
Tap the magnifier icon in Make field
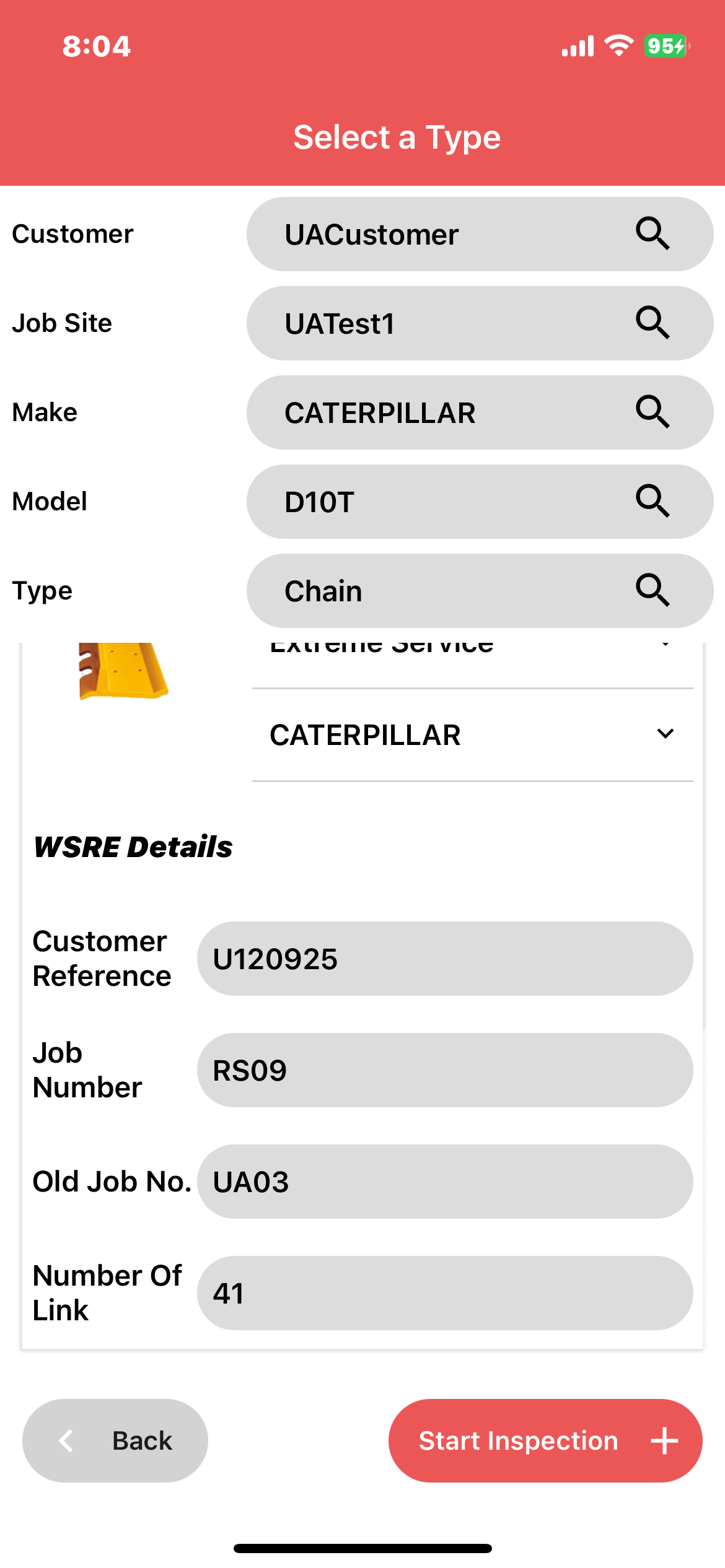(x=652, y=412)
